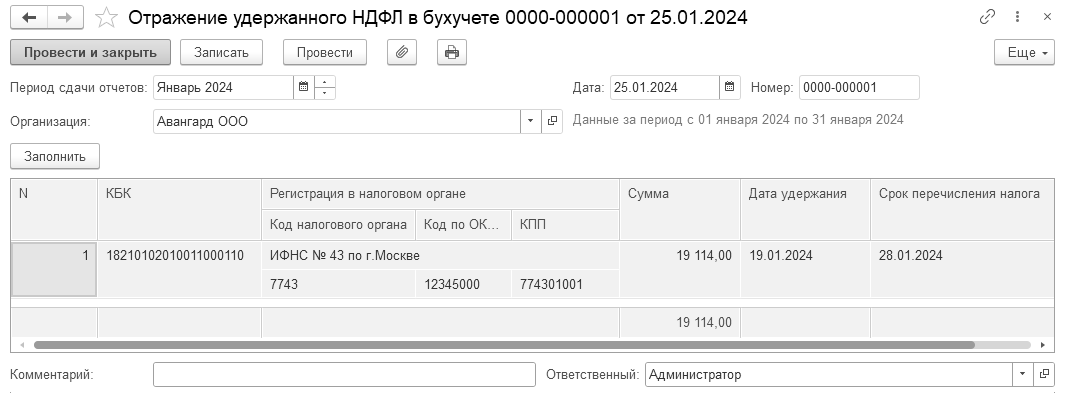1070x393 pixels.
Task: Click the back navigation arrow
Action: (x=29, y=18)
